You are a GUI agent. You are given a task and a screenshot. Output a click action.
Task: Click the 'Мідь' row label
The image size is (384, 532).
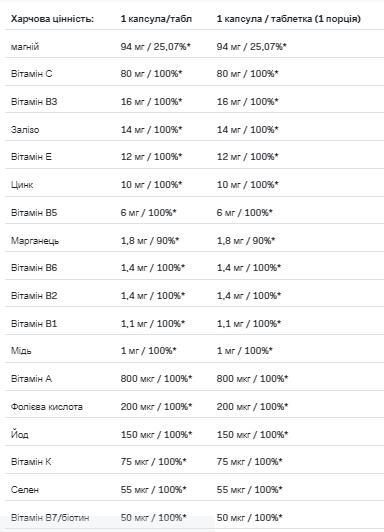point(21,350)
